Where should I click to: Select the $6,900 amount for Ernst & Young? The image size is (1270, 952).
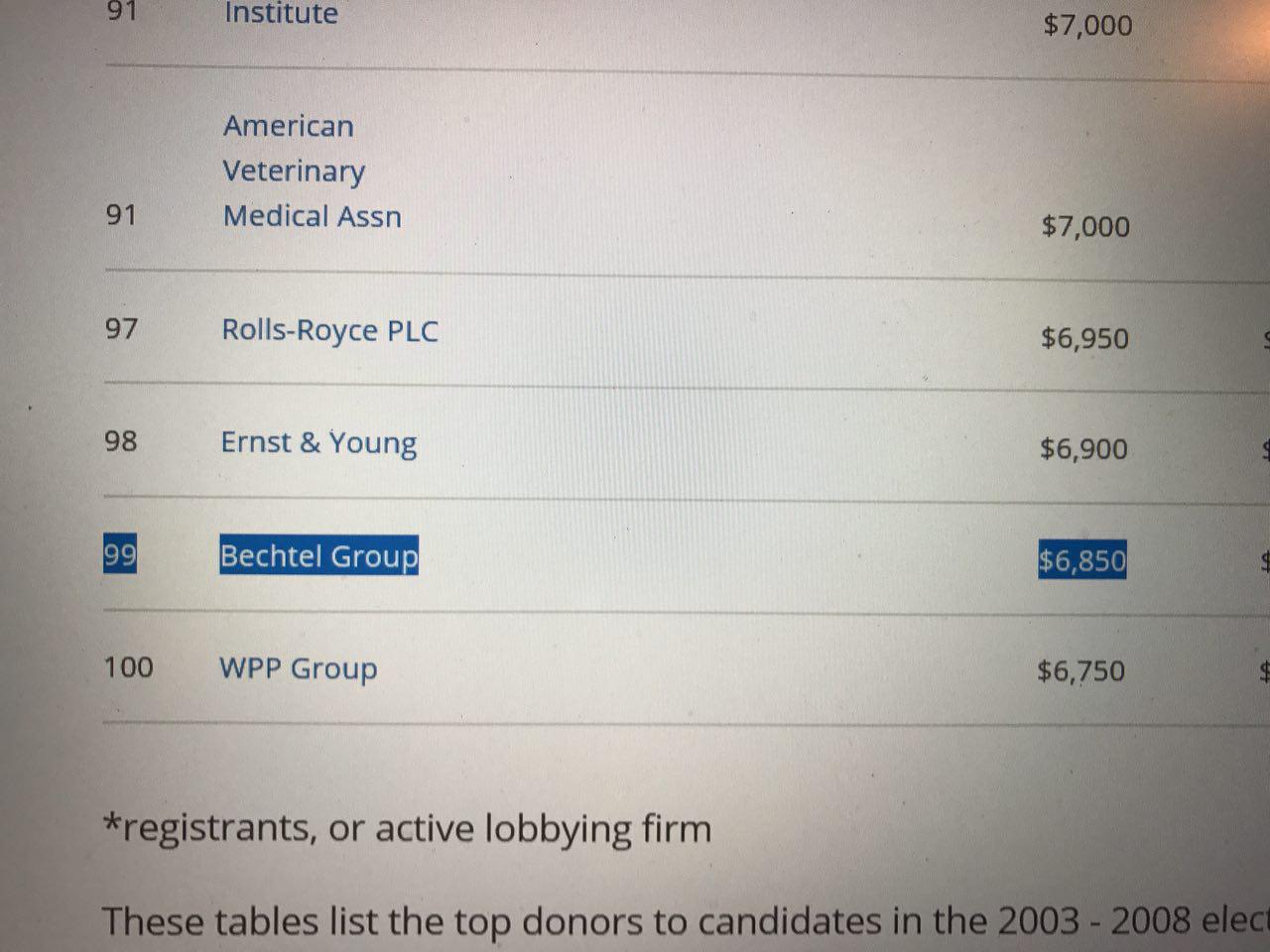[x=1083, y=449]
